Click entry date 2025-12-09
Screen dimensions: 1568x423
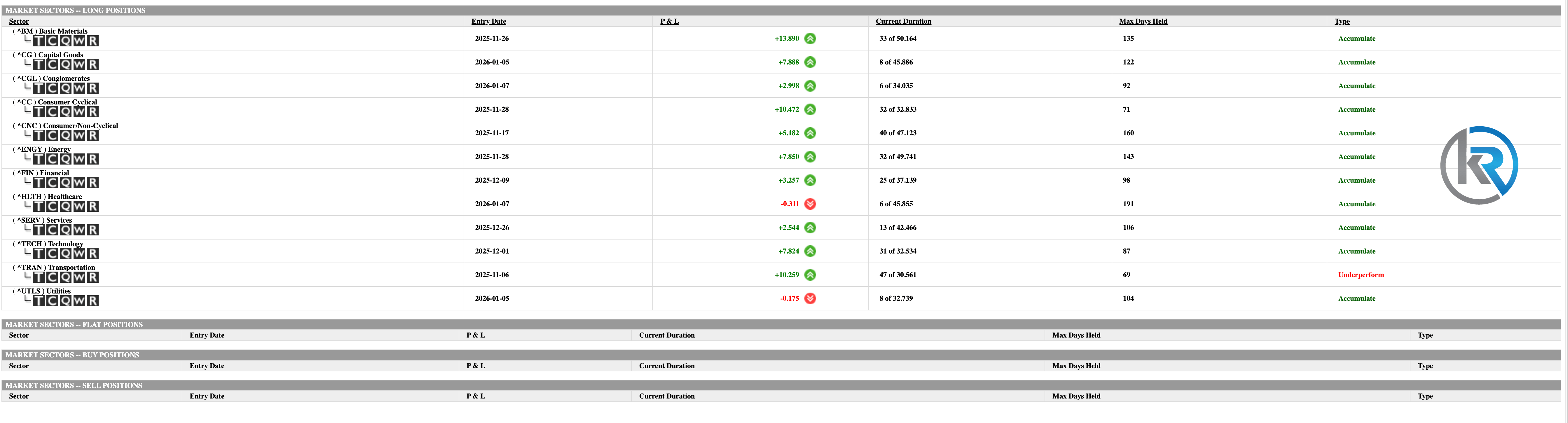(x=492, y=180)
